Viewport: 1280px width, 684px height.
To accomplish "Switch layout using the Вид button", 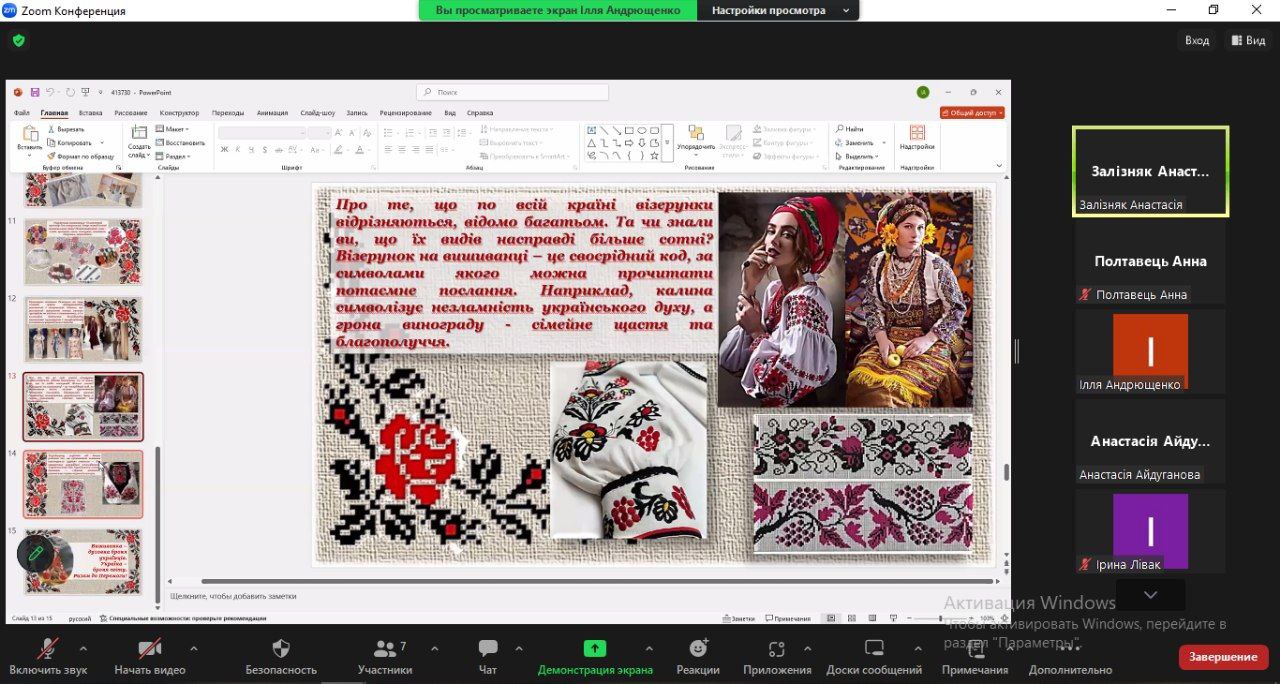I will (x=1247, y=41).
